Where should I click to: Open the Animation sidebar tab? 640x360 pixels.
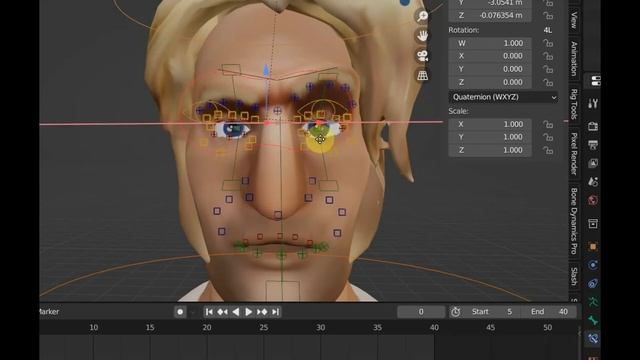click(574, 58)
